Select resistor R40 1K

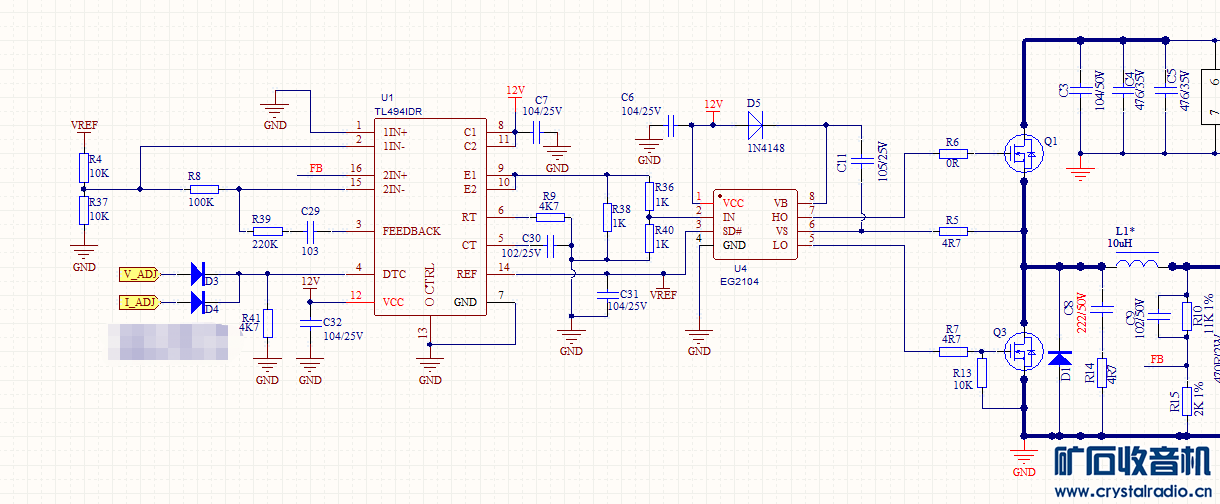pyautogui.click(x=648, y=238)
